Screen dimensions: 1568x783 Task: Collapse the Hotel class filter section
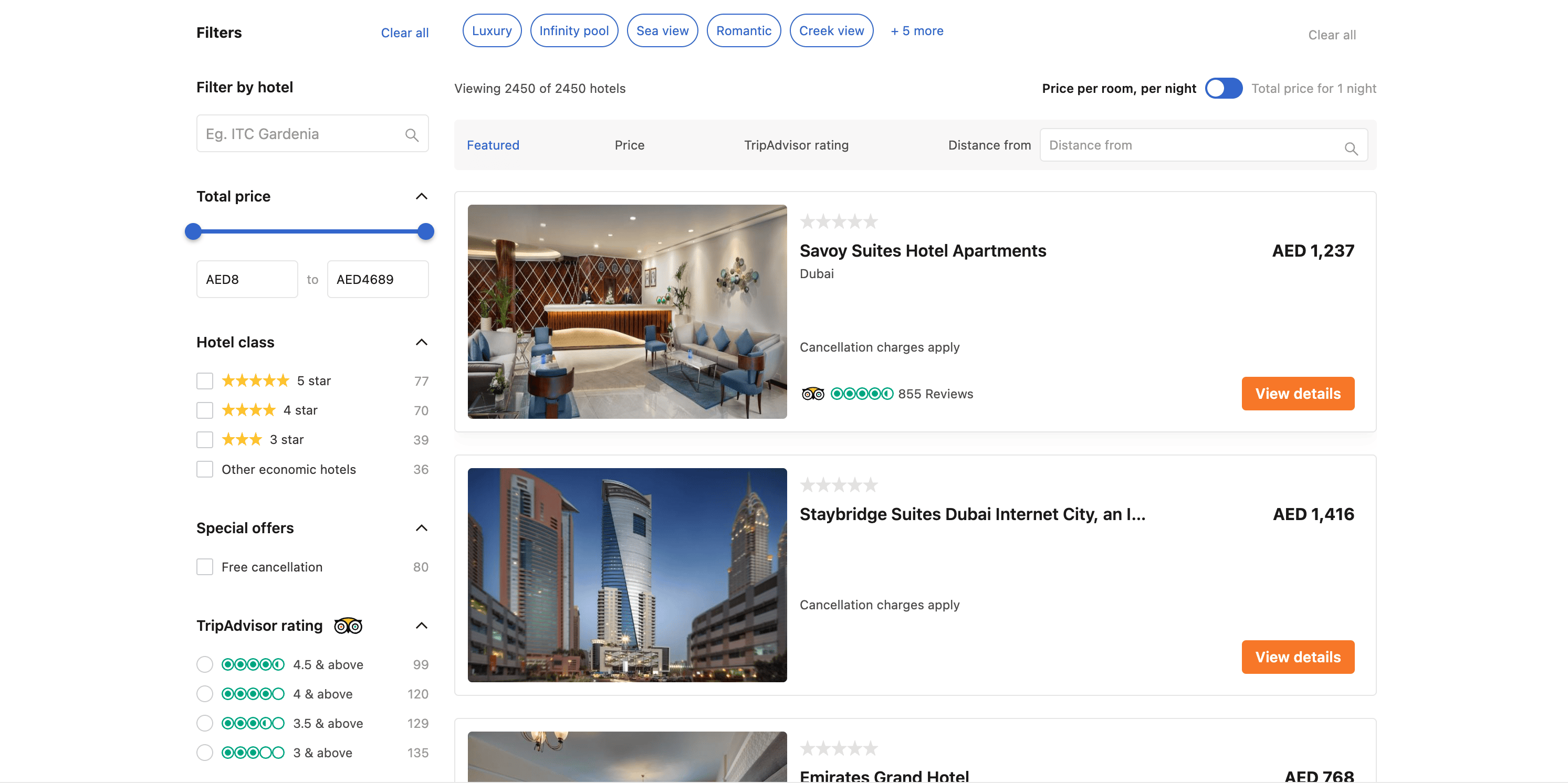point(421,342)
